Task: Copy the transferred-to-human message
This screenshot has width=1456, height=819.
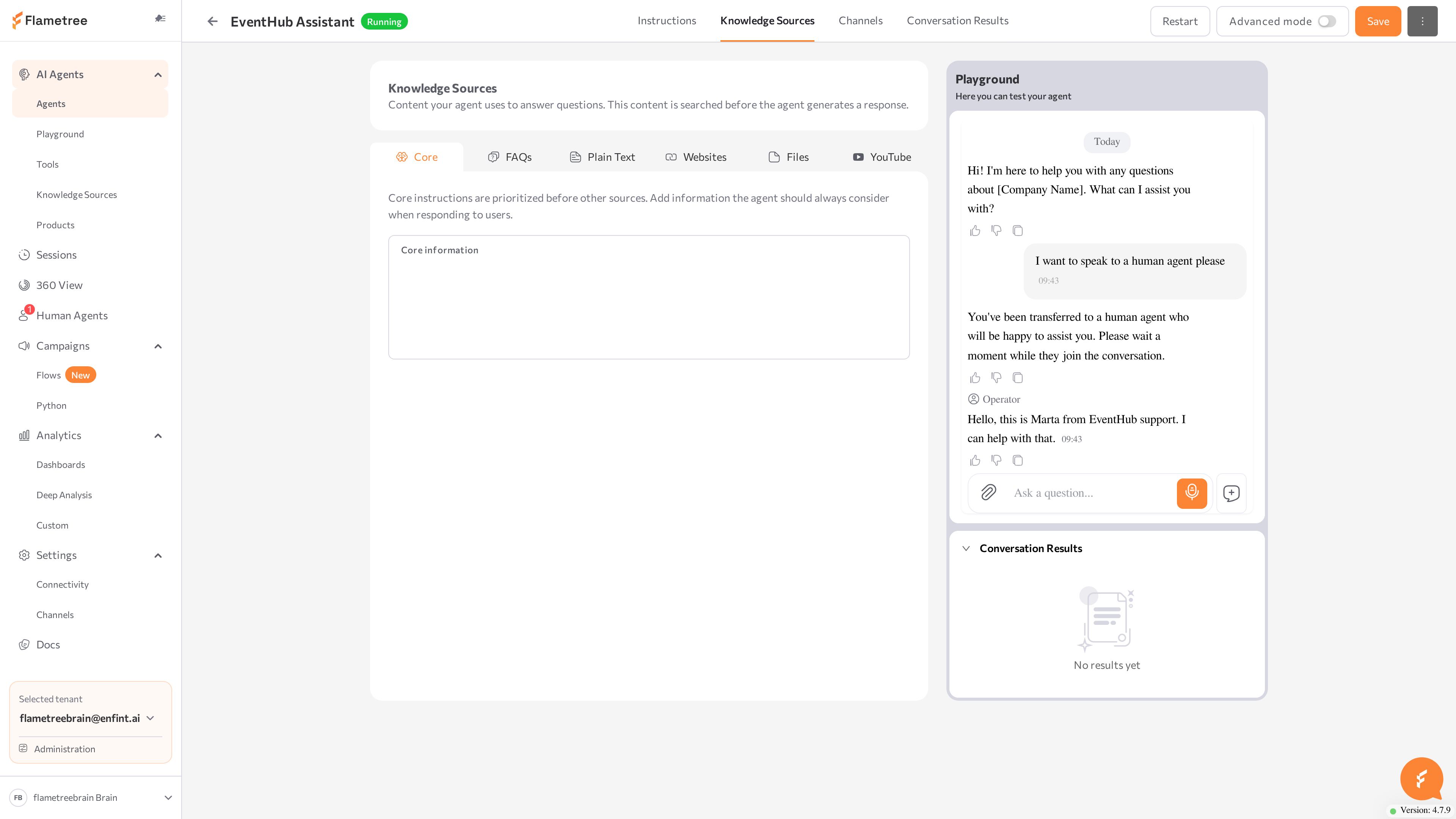Action: click(1017, 378)
